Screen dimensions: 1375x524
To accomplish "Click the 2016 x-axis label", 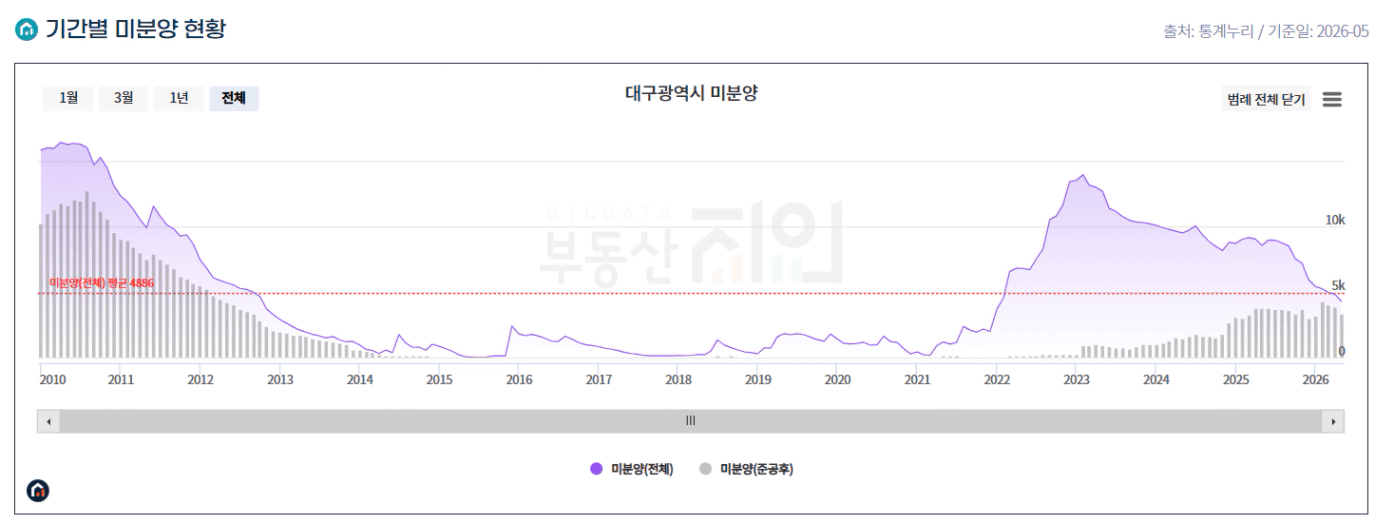I will [519, 380].
